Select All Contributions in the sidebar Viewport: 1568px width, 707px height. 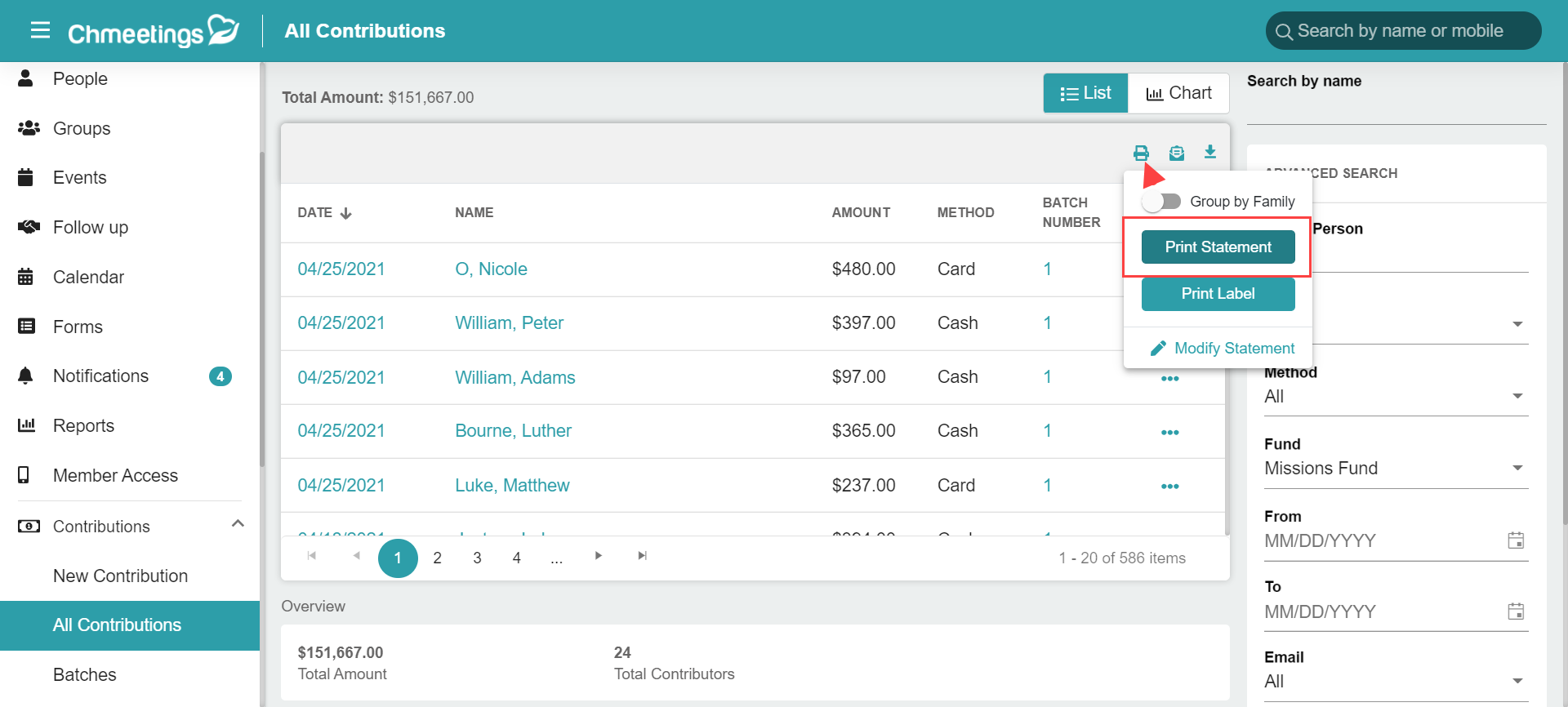pyautogui.click(x=130, y=625)
